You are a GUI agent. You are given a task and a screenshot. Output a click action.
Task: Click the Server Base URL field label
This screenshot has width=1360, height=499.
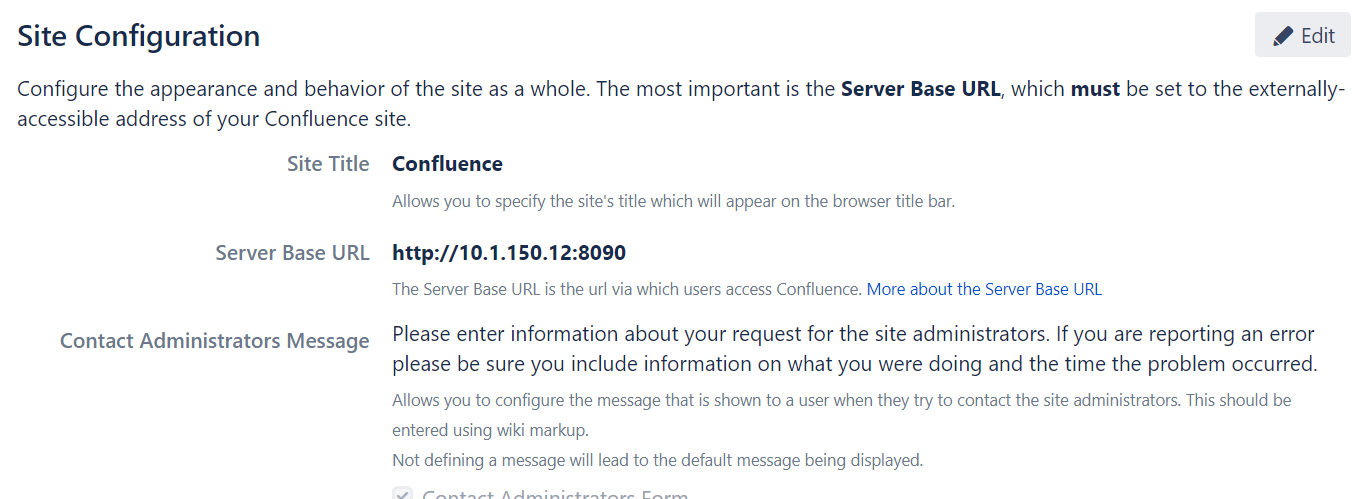(292, 253)
